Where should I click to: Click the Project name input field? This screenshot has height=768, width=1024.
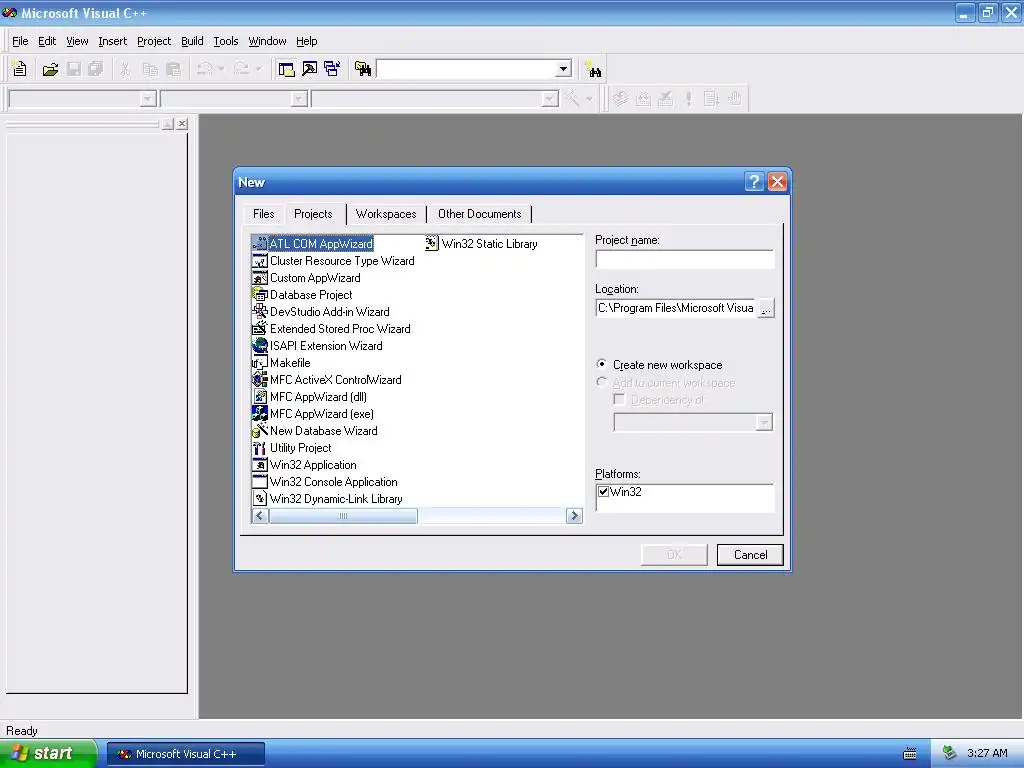[684, 259]
